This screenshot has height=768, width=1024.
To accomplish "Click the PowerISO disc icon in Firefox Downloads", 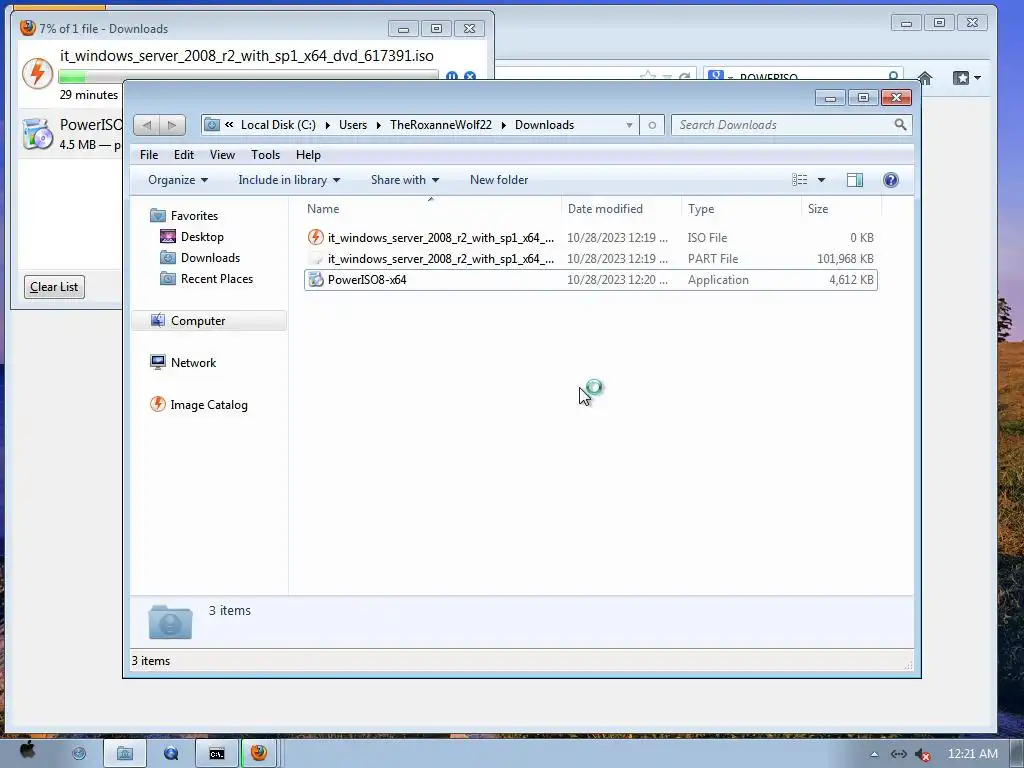I will coord(37,134).
